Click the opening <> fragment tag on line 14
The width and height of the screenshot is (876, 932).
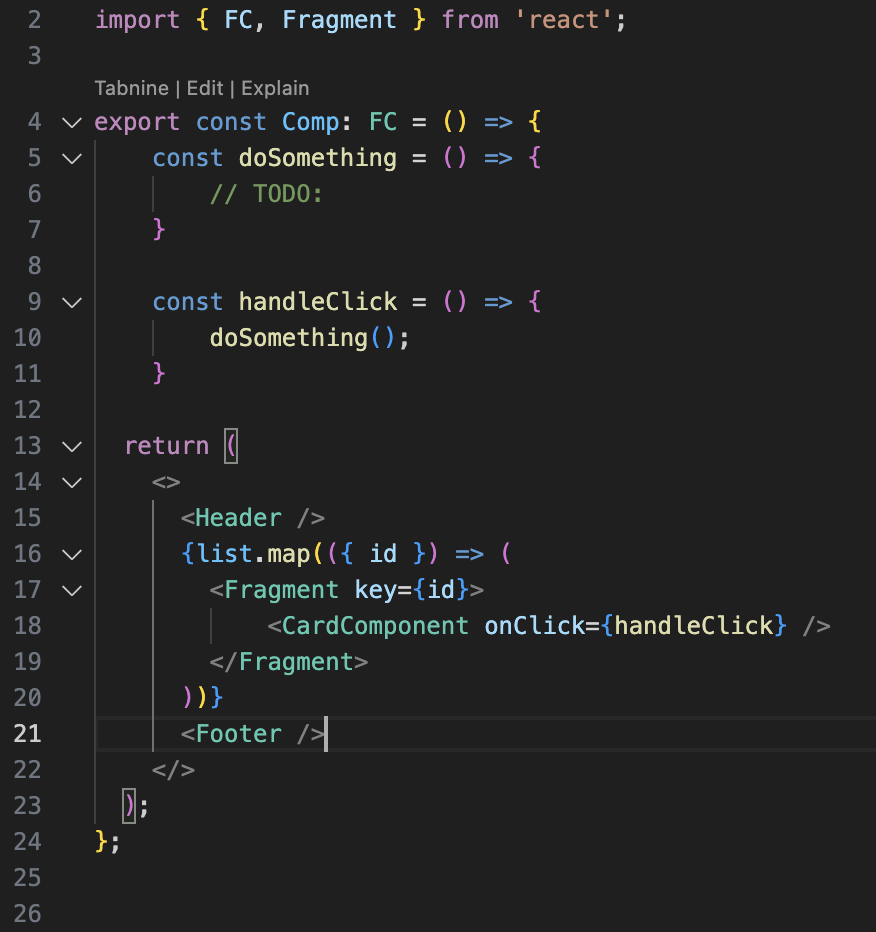tap(166, 483)
